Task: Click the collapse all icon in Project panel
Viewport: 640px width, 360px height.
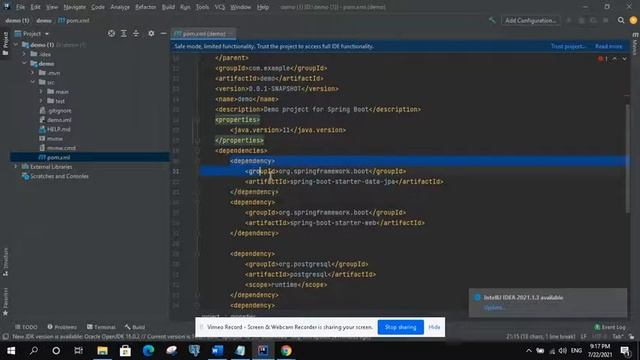Action: (x=136, y=33)
